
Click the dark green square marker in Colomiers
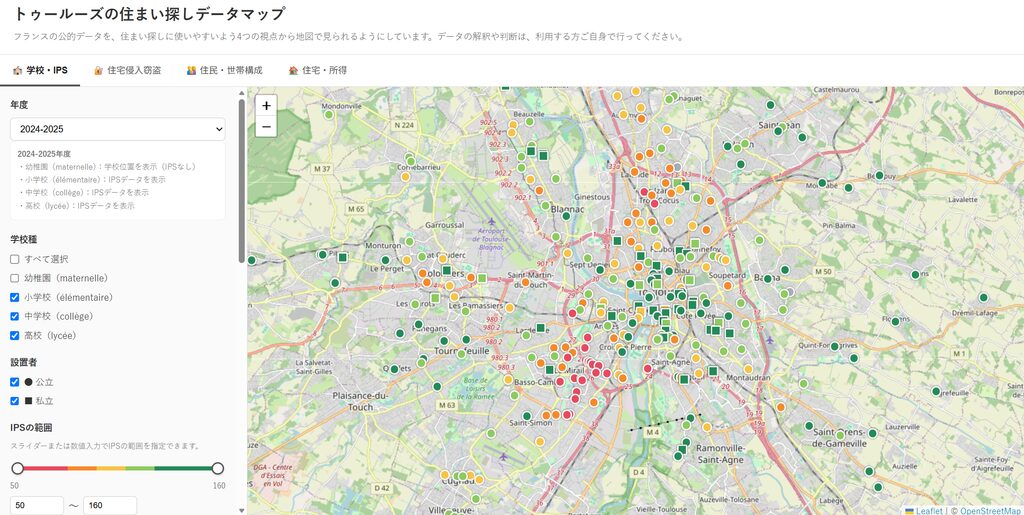(447, 270)
